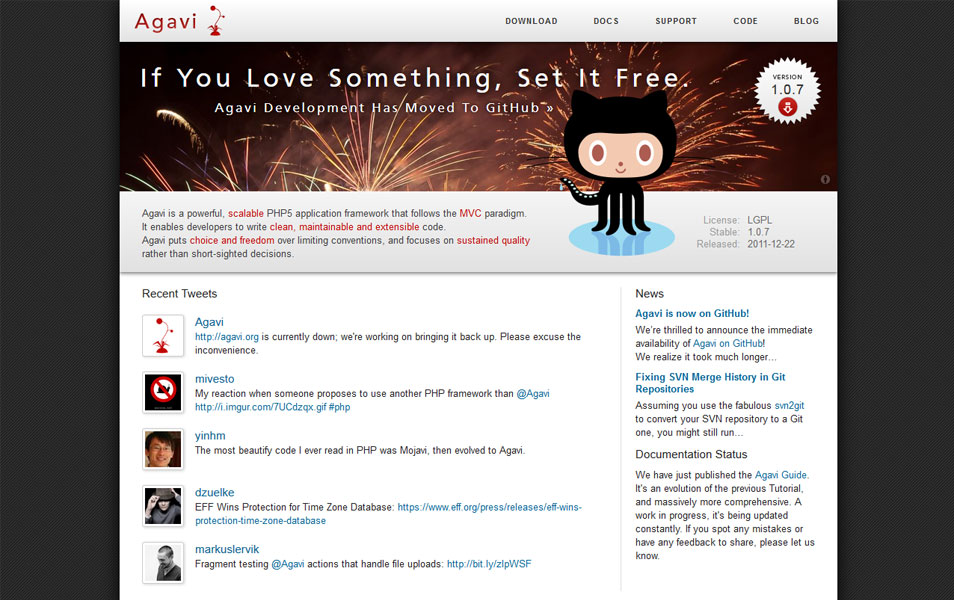Open the 'Agavi Guide' documentation link

781,475
